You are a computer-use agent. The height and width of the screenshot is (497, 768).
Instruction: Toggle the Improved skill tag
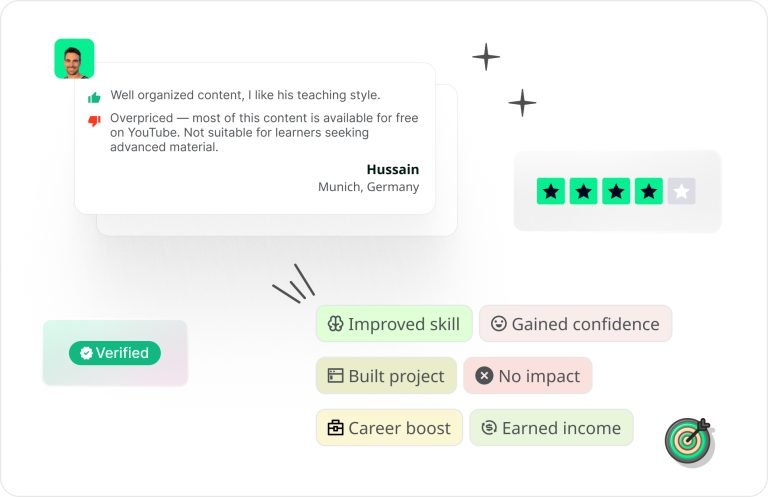coord(394,324)
